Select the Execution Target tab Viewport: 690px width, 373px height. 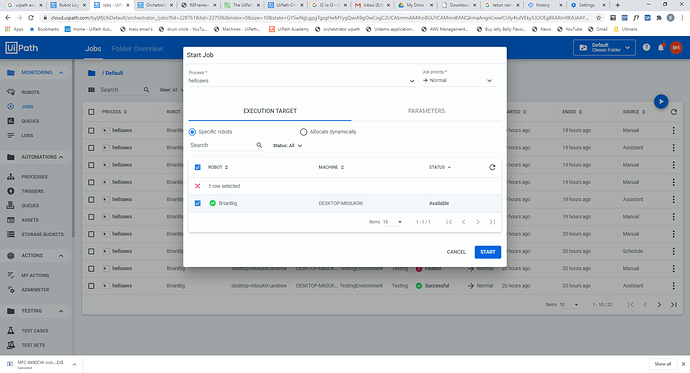pos(270,111)
